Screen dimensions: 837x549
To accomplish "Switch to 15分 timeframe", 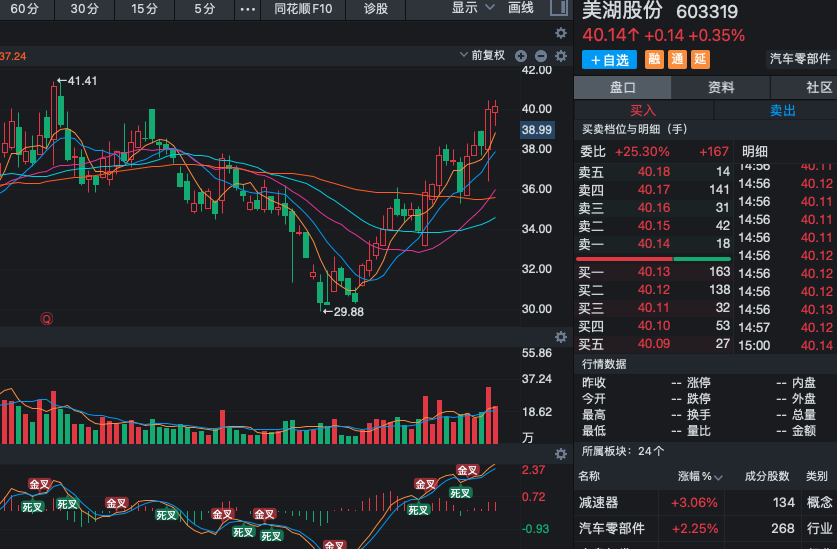I will click(145, 9).
